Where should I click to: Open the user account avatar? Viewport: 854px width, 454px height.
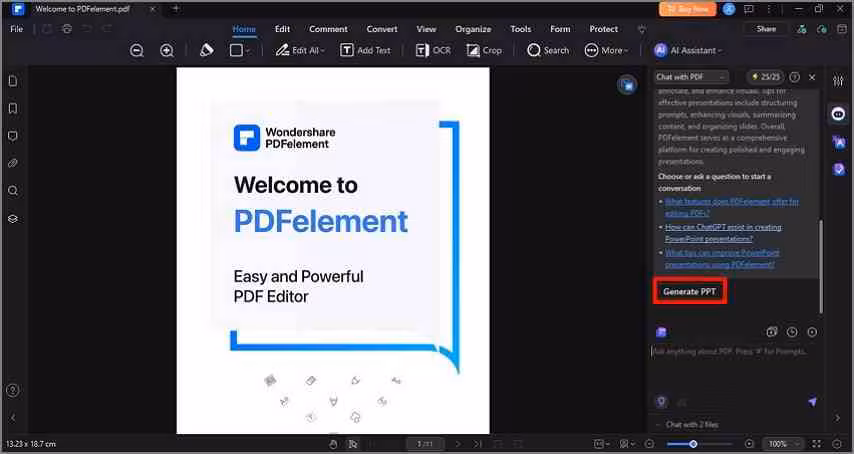click(729, 9)
